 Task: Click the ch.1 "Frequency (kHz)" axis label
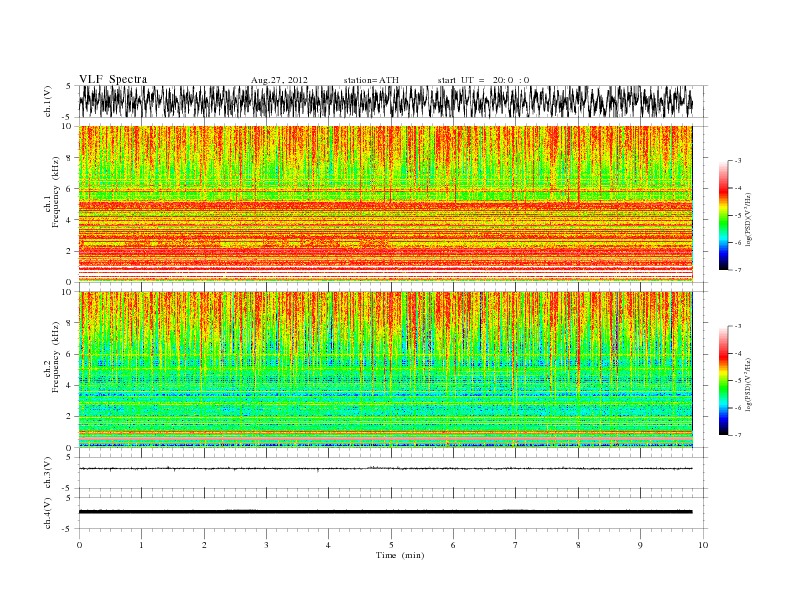[x=56, y=192]
